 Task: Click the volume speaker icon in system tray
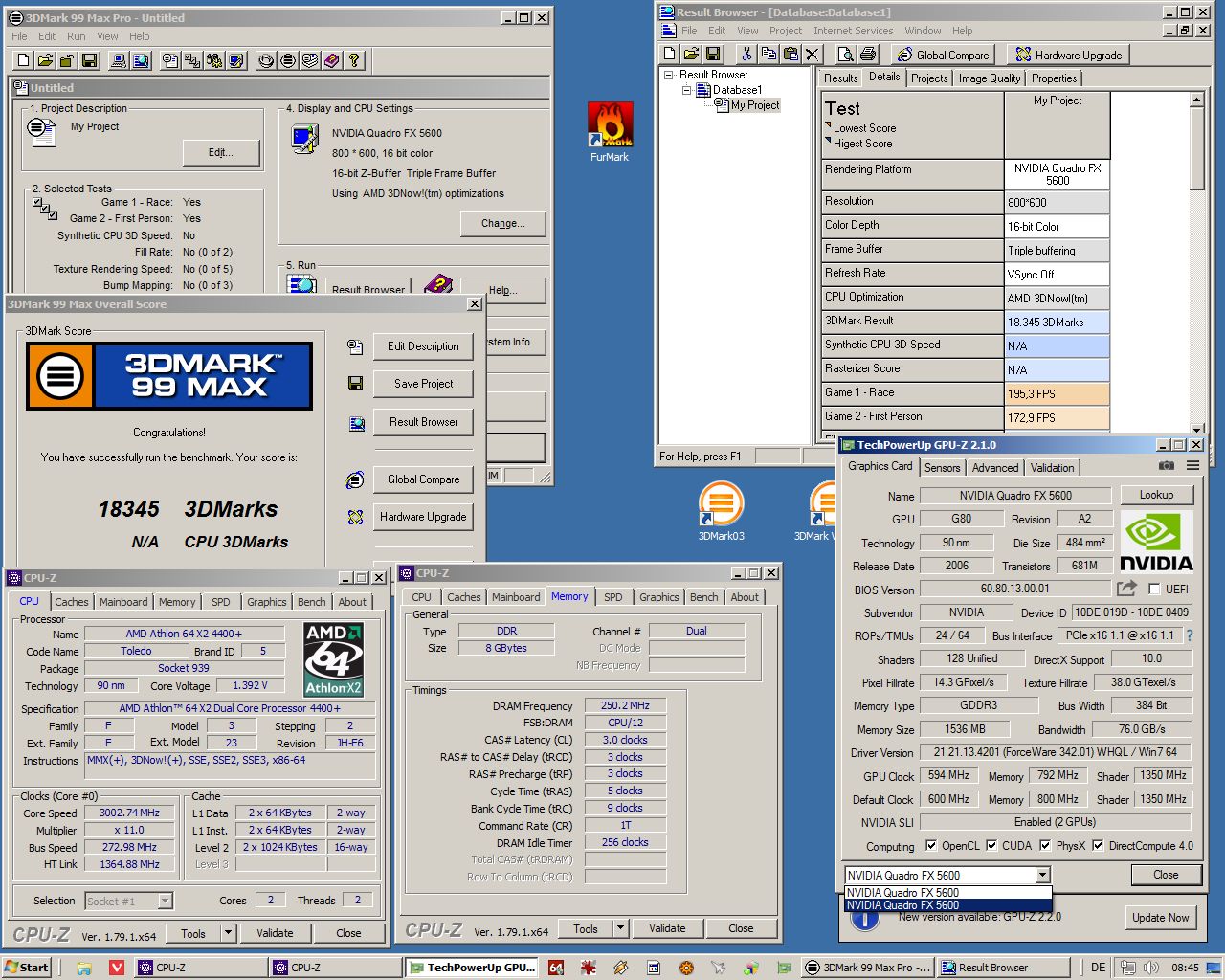point(1149,968)
